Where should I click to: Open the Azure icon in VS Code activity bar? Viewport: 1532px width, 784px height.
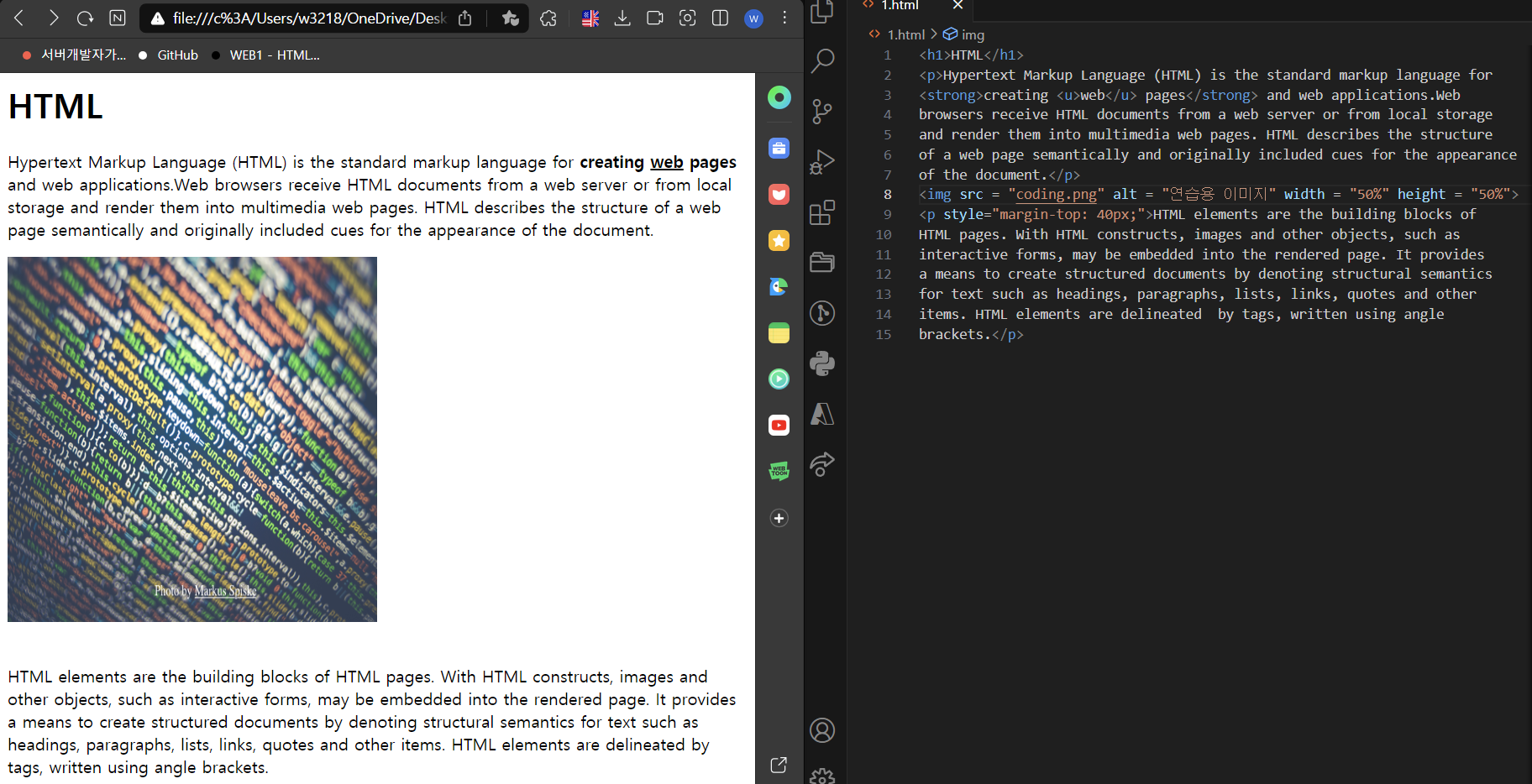pyautogui.click(x=822, y=414)
